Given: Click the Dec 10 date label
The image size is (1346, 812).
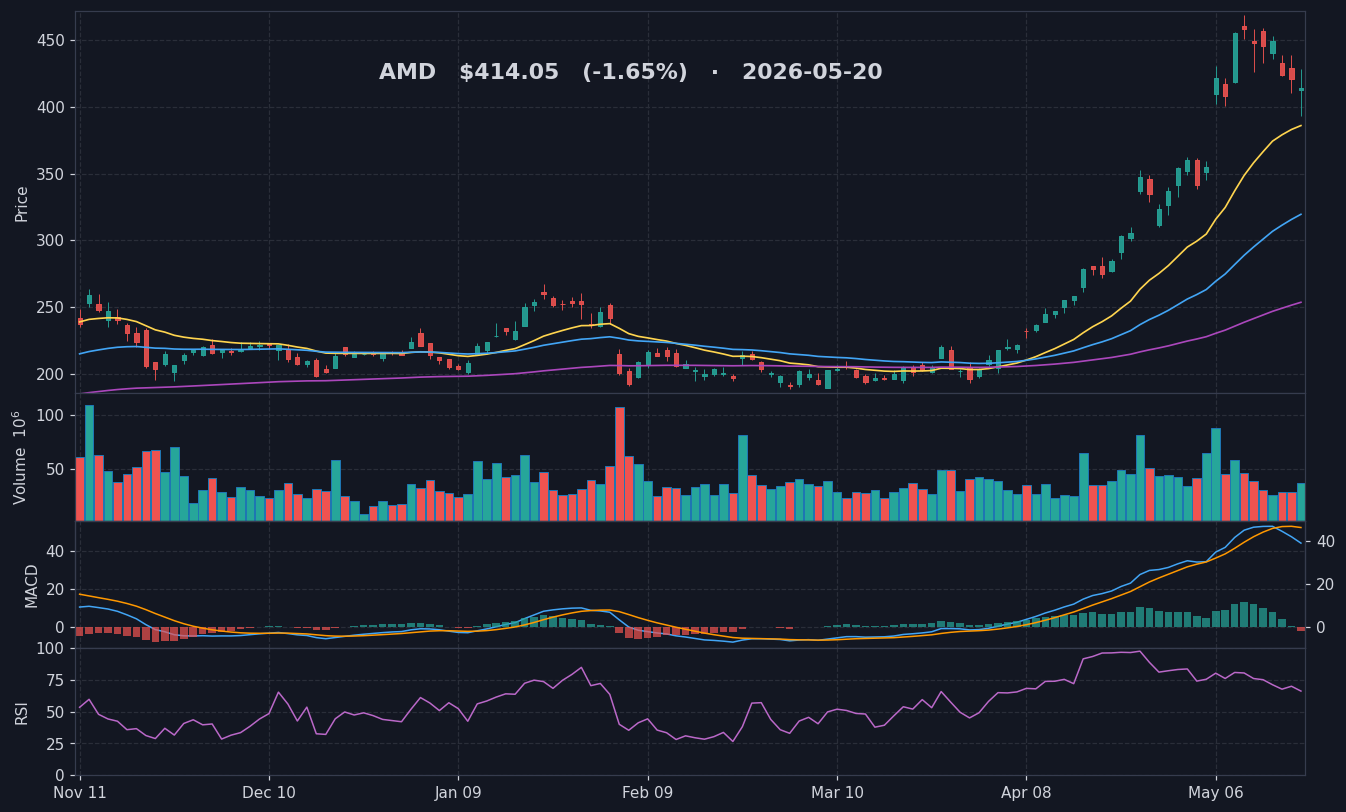Looking at the screenshot, I should (269, 793).
